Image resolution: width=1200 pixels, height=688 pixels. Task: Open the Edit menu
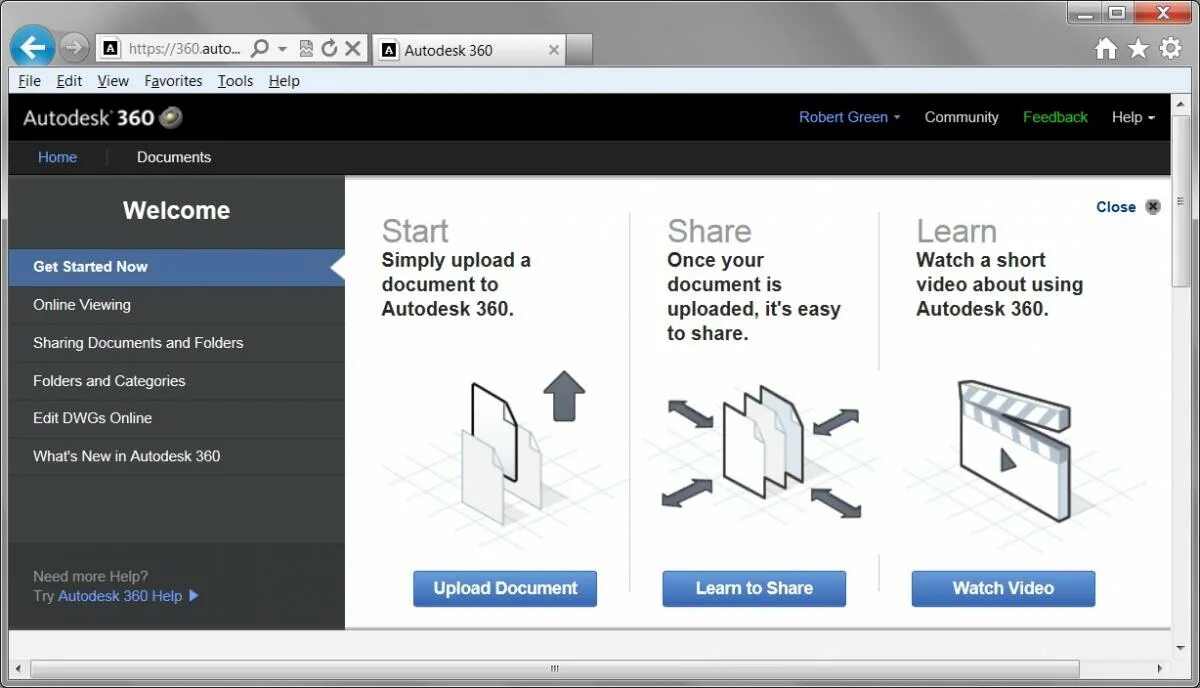coord(69,81)
